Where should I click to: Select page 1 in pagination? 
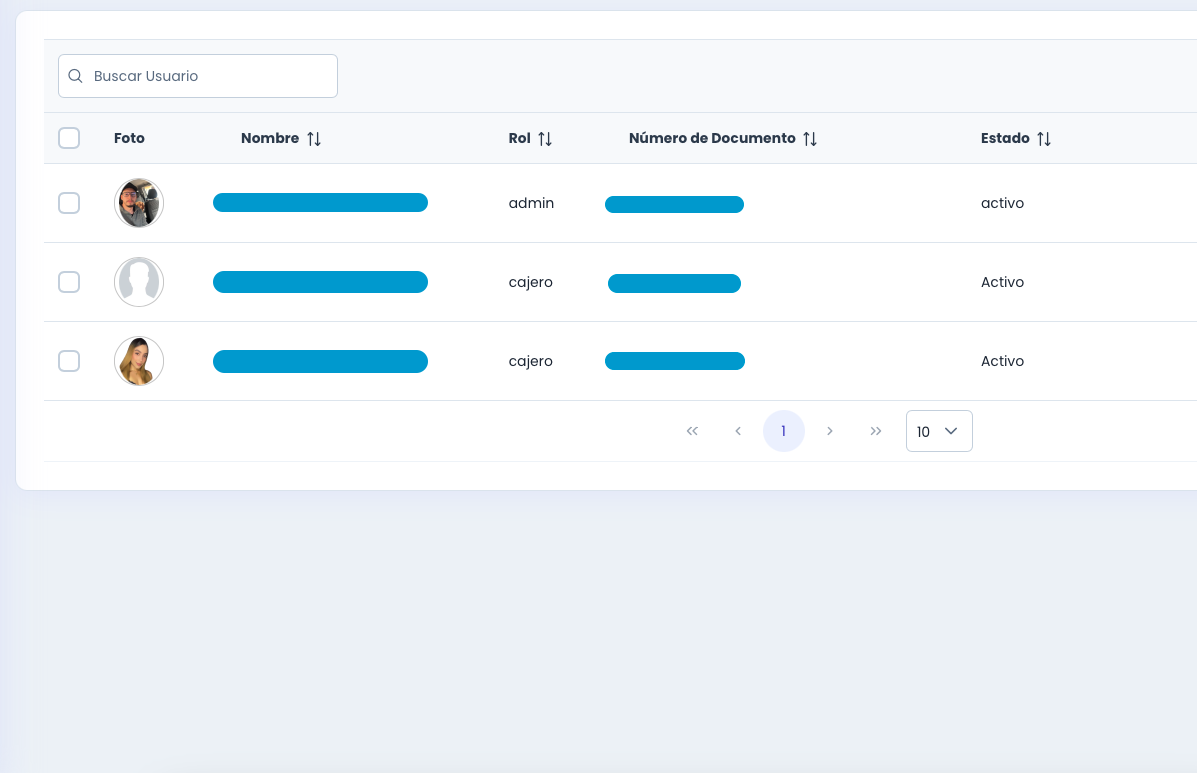click(784, 431)
